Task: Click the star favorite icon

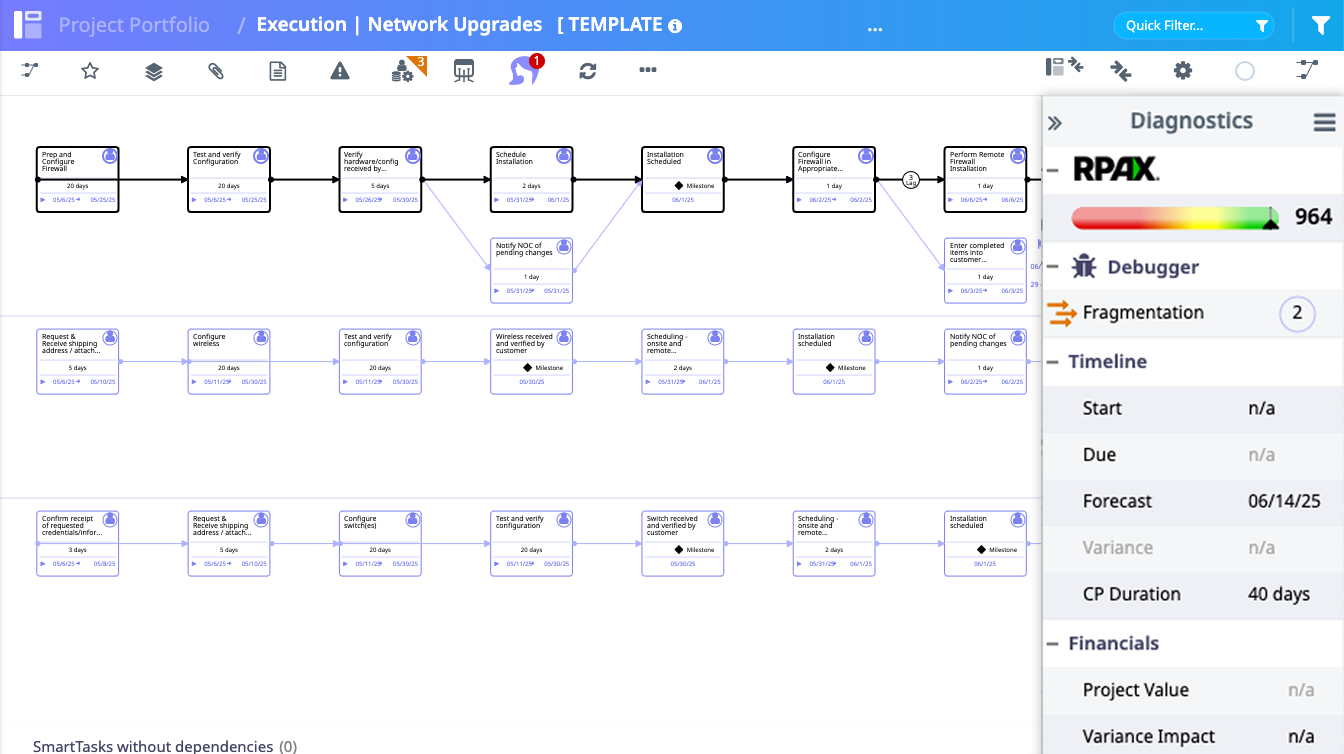Action: tap(90, 70)
